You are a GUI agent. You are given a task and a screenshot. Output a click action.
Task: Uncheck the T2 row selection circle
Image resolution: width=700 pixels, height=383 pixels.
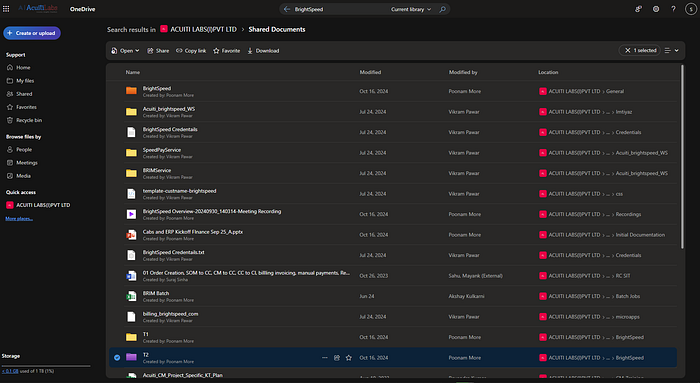pyautogui.click(x=117, y=358)
